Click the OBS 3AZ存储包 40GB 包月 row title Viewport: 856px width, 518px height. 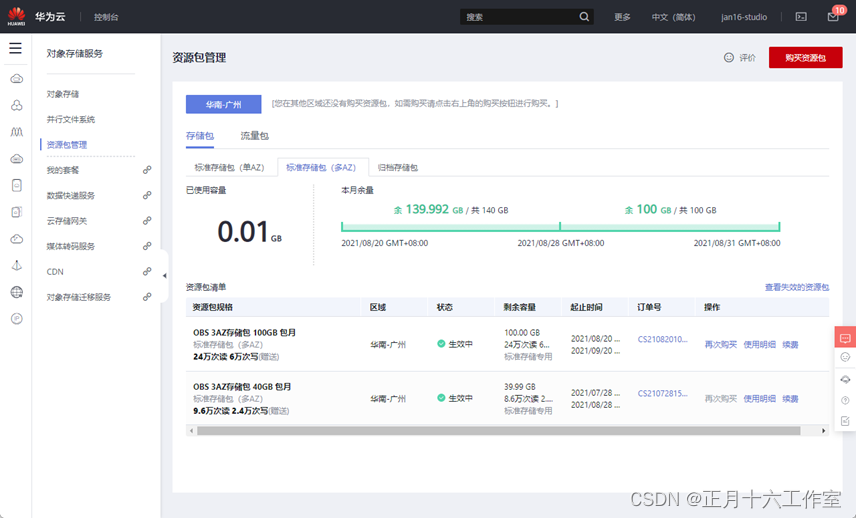pos(242,386)
